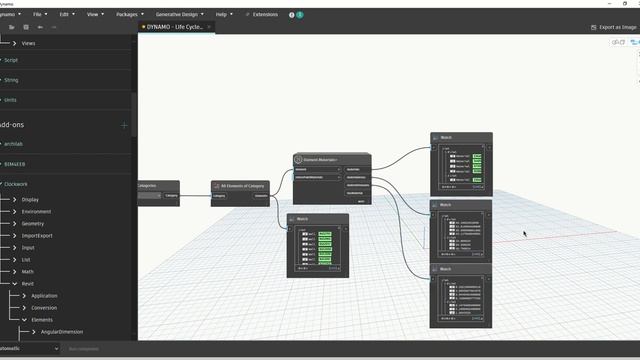Click the bottom-right Watch node icon

[x=435, y=269]
